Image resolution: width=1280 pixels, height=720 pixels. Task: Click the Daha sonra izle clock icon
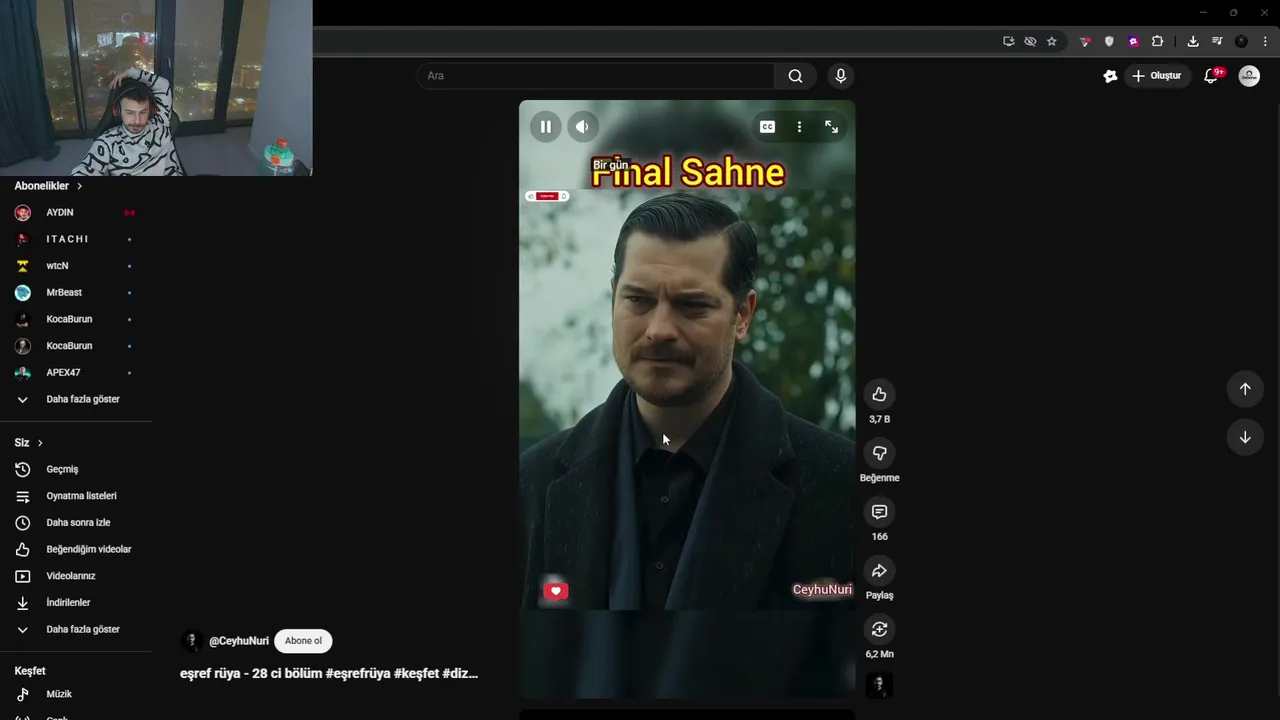[x=23, y=522]
